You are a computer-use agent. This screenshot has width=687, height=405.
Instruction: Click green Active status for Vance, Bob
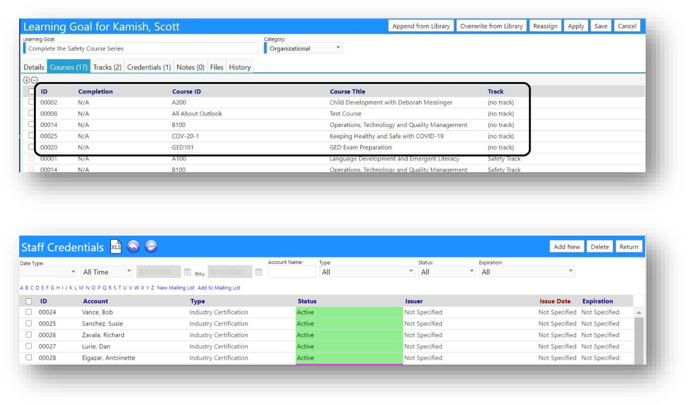point(349,312)
